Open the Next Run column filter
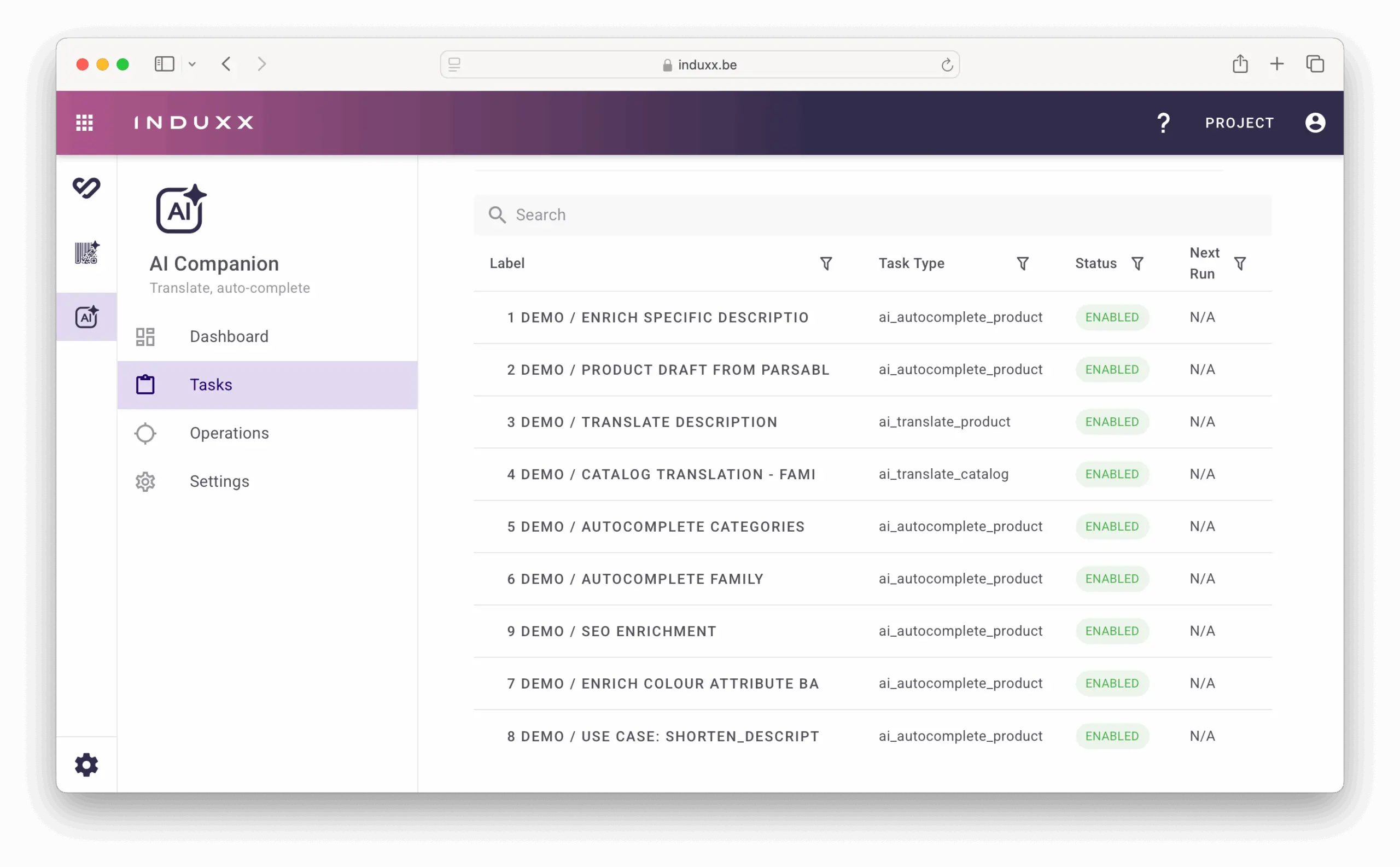This screenshot has height=867, width=1400. (x=1239, y=263)
